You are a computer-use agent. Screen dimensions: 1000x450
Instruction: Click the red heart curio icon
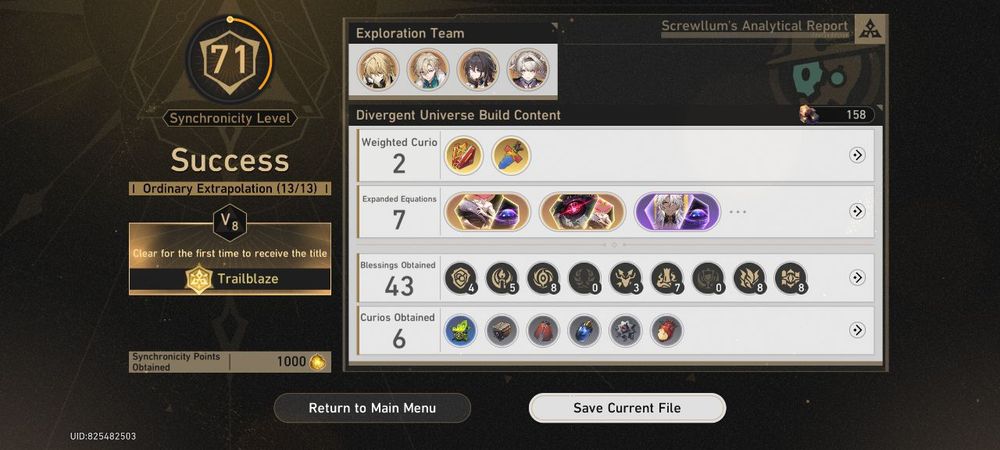[667, 331]
